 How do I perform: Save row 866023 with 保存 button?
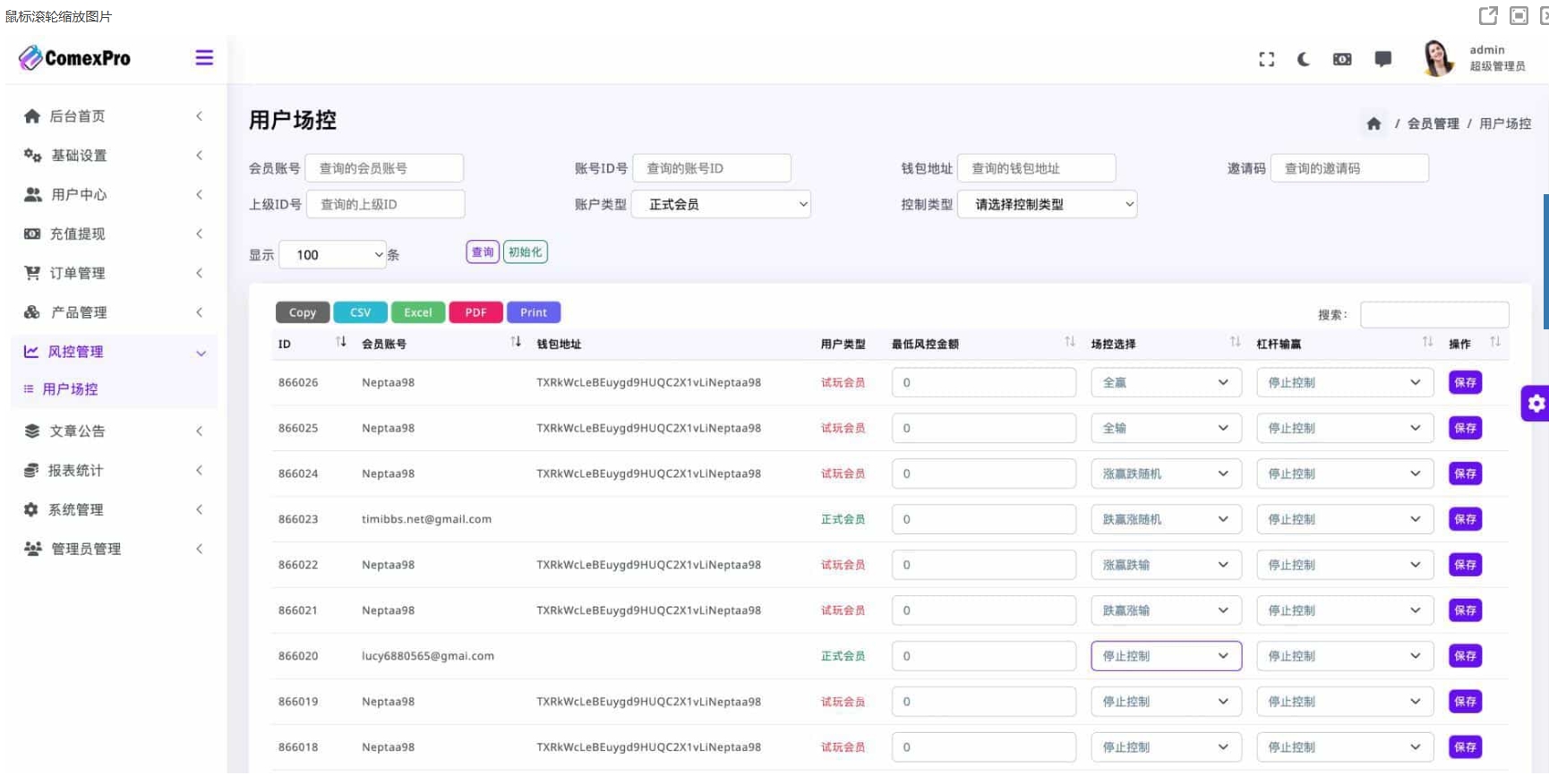point(1465,519)
